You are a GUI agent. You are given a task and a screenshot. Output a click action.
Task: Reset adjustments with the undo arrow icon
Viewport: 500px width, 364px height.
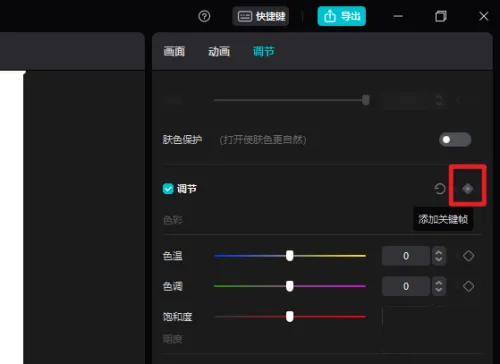coord(440,189)
